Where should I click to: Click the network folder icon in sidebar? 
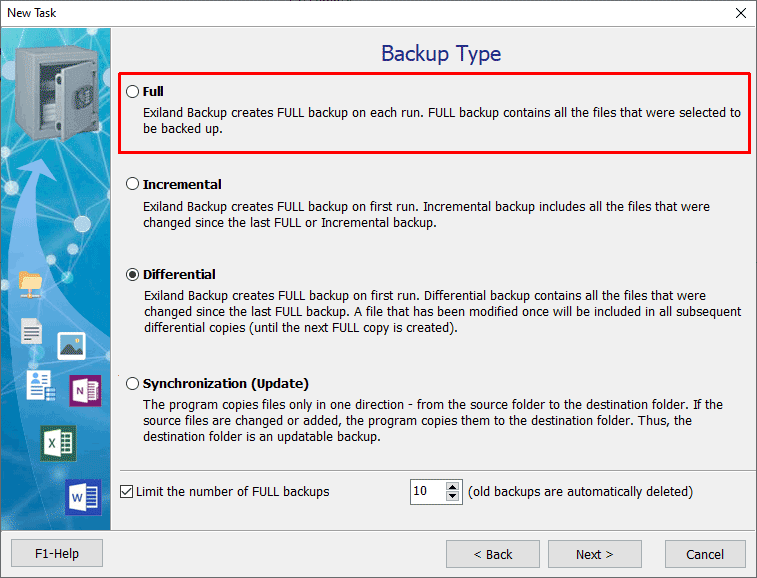30,285
